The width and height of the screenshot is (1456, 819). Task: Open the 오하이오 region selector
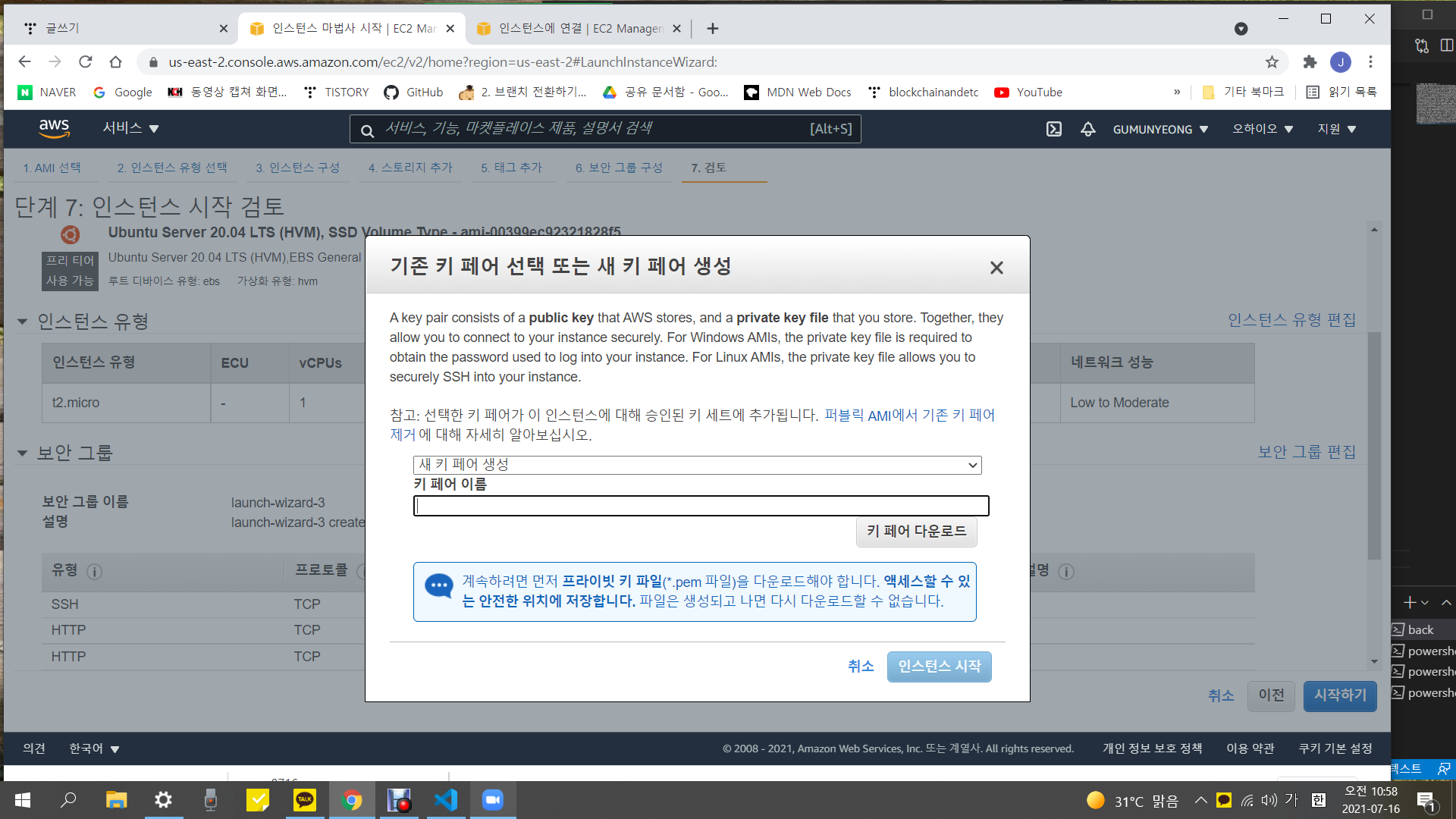(1263, 129)
